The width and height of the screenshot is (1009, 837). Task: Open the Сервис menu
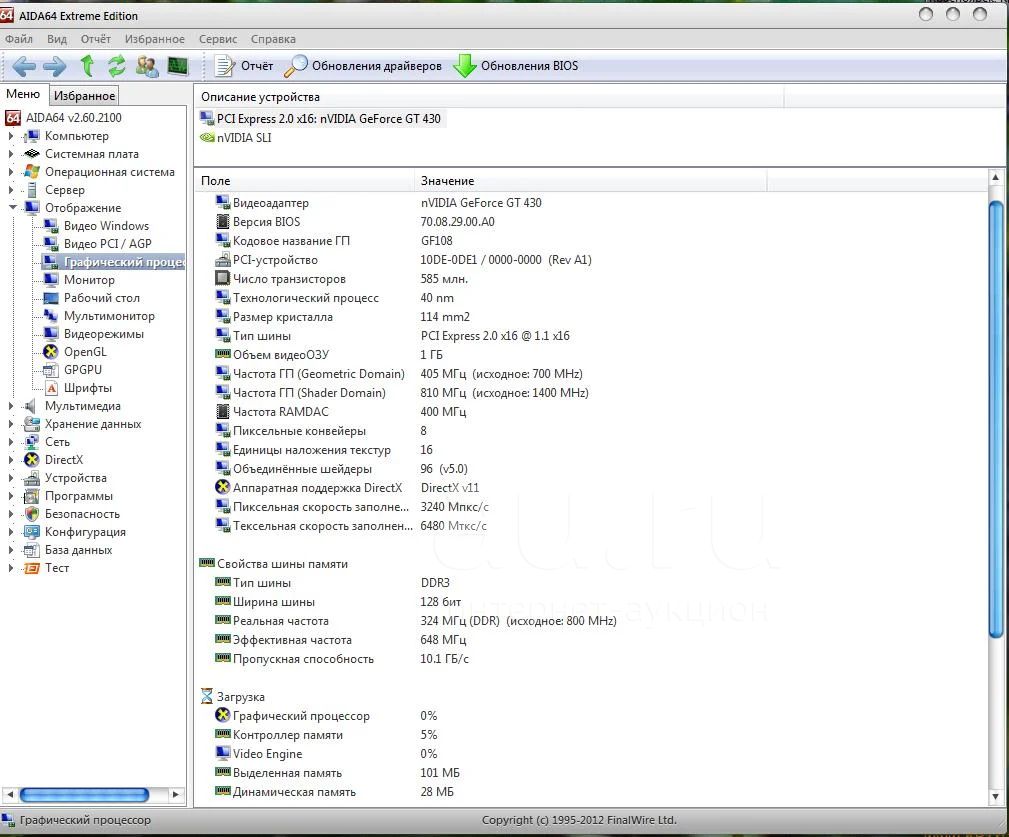pos(218,39)
